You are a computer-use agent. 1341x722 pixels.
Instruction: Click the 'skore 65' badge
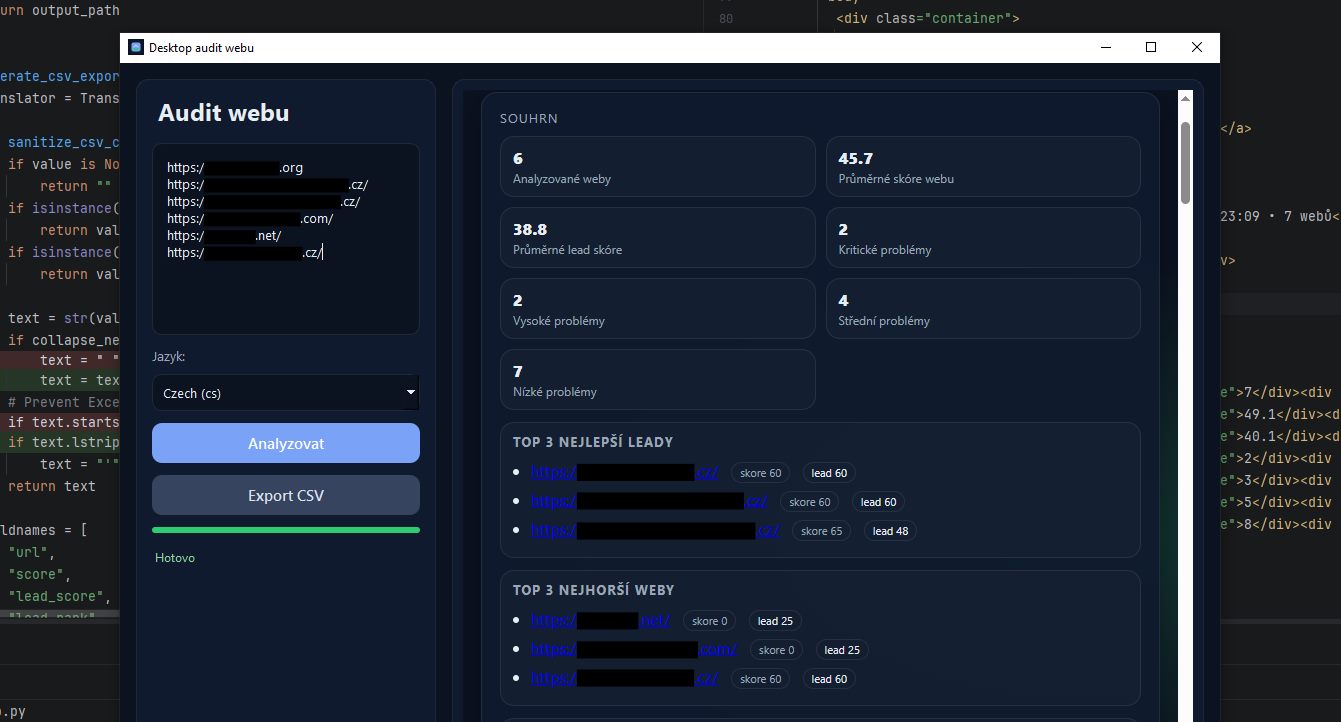click(x=822, y=531)
